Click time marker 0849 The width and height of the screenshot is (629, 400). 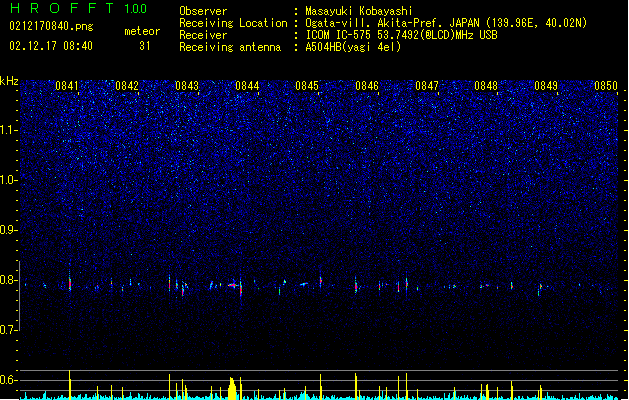pos(546,86)
